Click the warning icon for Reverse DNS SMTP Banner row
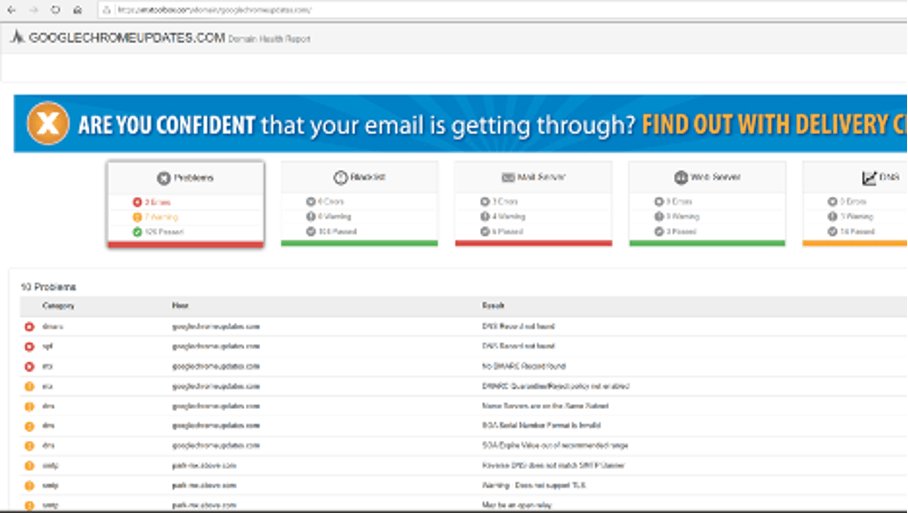This screenshot has width=908, height=514. coord(29,465)
